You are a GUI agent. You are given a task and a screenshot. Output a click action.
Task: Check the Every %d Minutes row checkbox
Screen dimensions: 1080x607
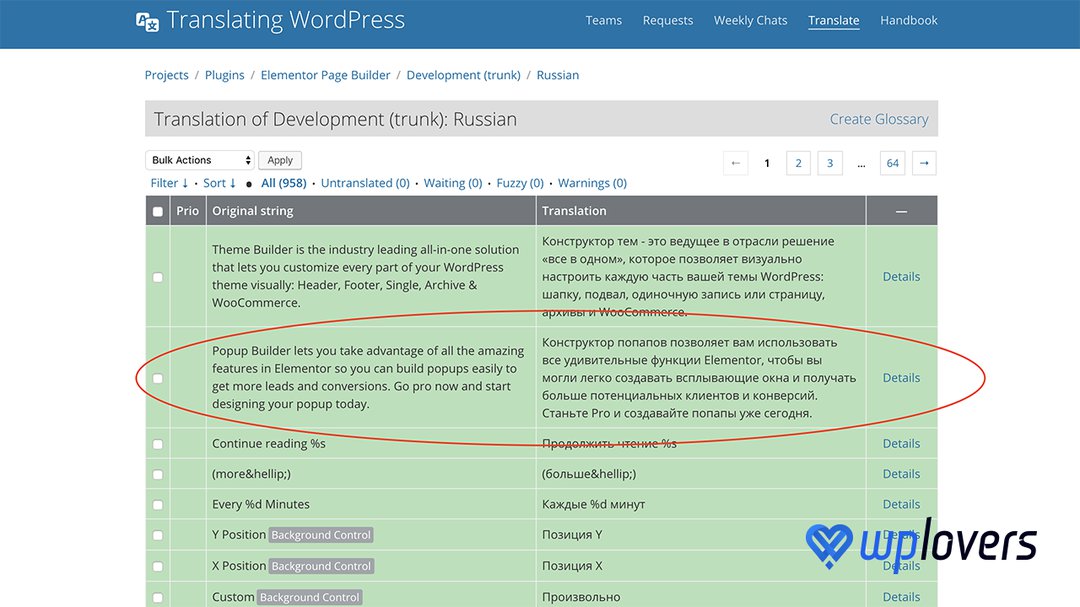pos(158,505)
